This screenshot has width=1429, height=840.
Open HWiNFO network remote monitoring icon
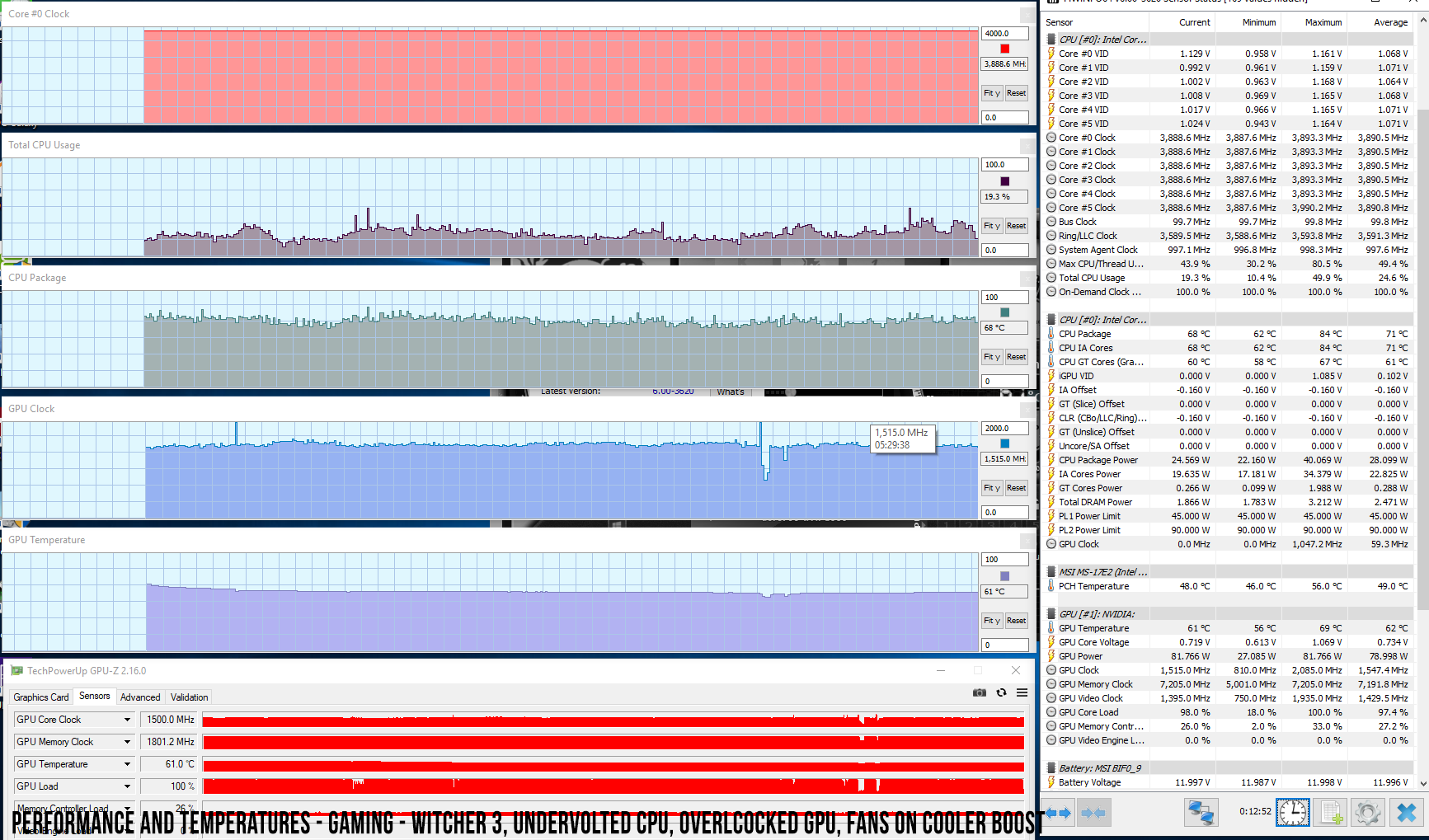point(1201,813)
